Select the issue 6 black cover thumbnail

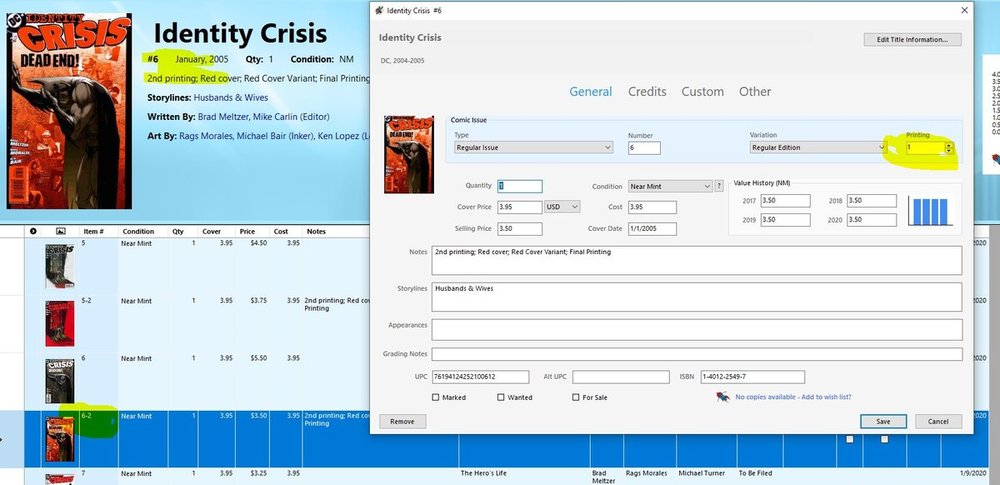[x=60, y=381]
